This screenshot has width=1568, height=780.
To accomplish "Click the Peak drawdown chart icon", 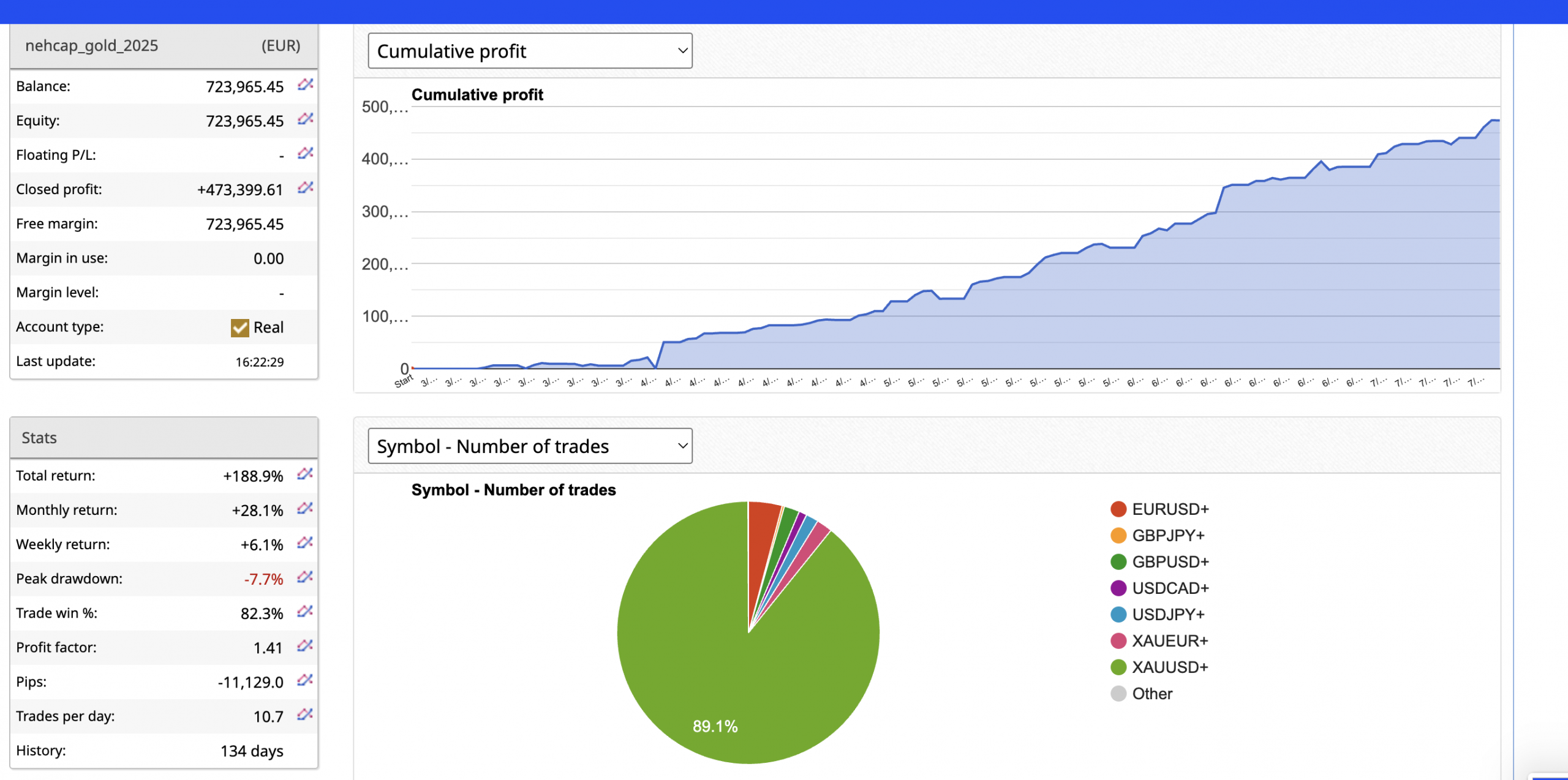I will (305, 577).
